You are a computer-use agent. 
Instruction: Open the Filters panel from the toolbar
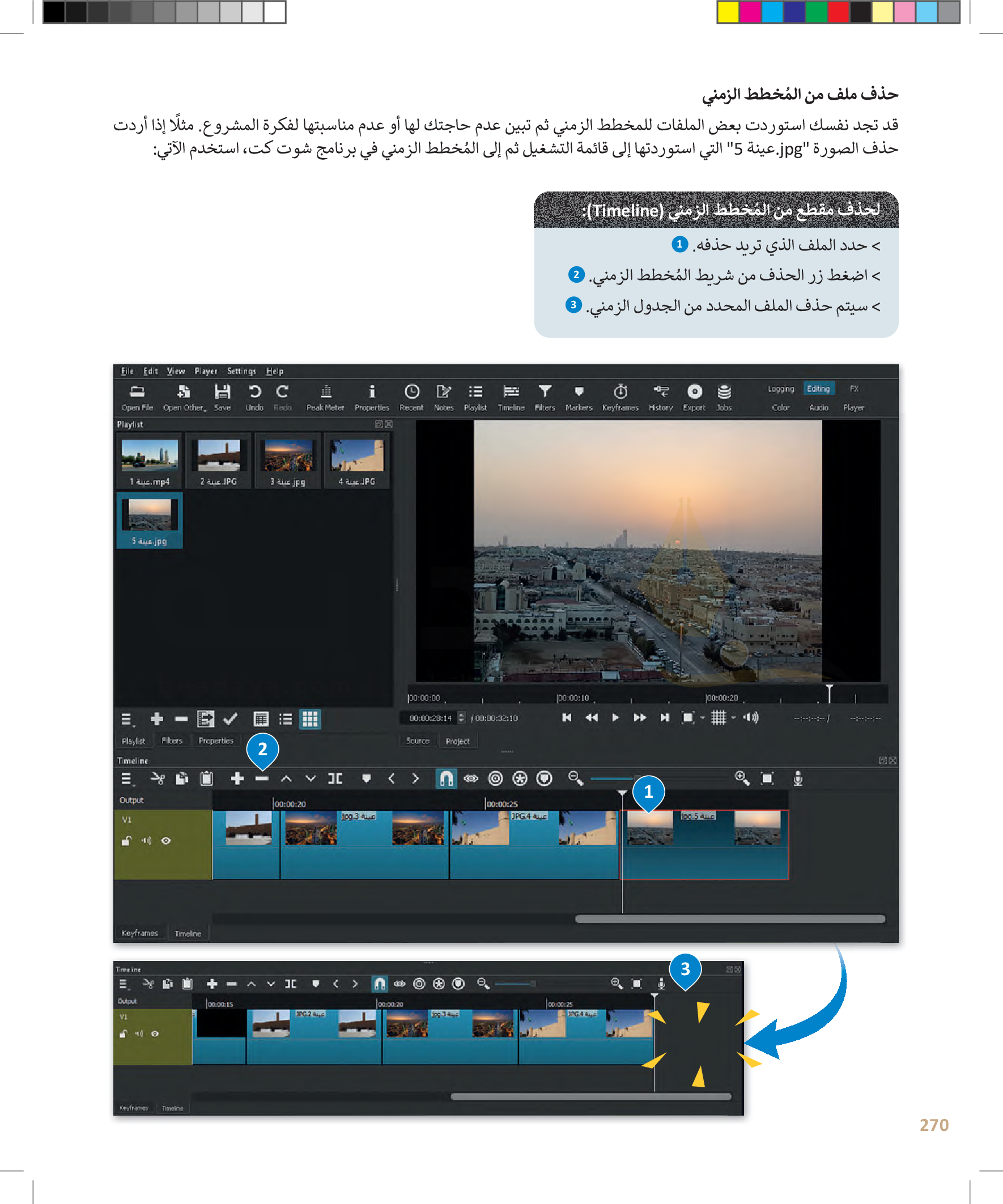tap(544, 397)
